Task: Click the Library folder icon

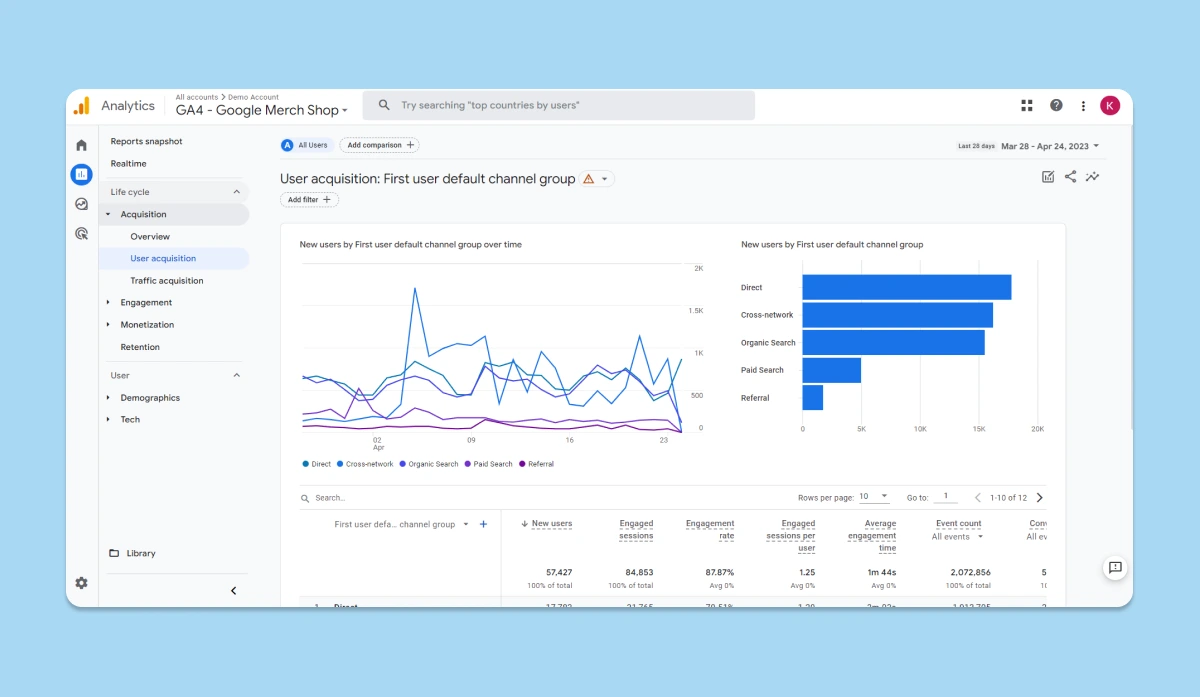Action: (x=114, y=553)
